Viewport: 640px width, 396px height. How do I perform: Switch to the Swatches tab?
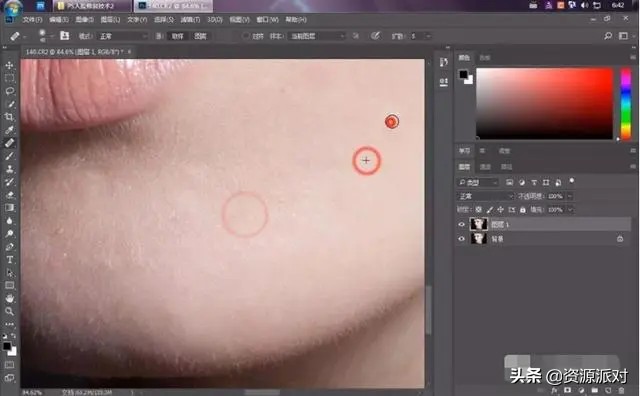point(484,58)
